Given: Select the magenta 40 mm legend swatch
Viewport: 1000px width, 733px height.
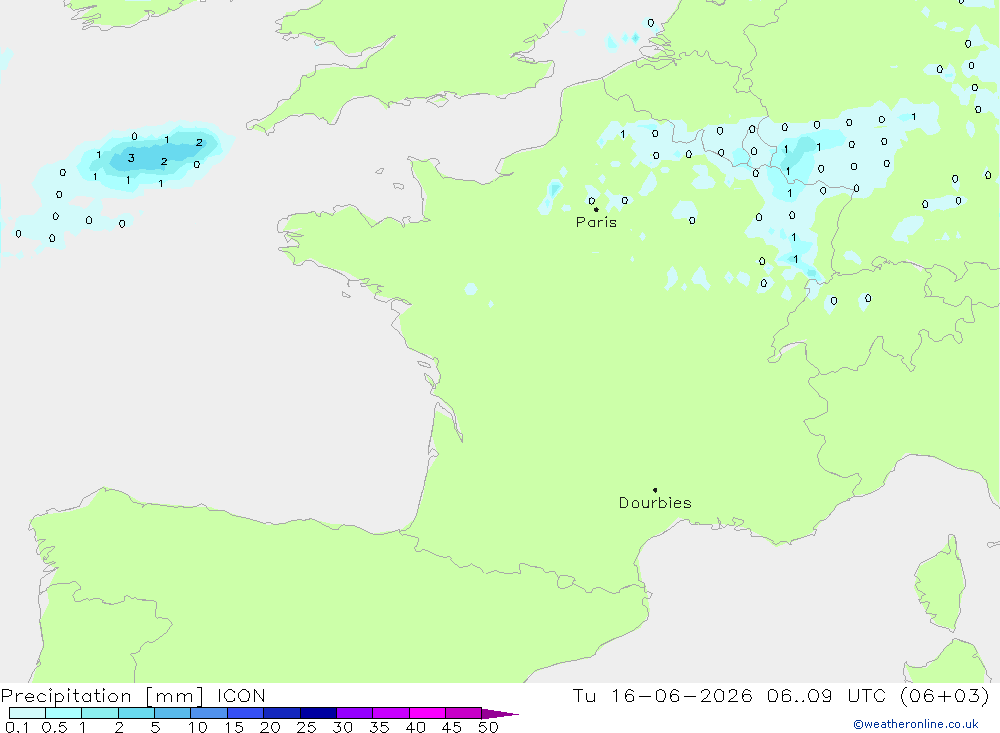Looking at the screenshot, I should pyautogui.click(x=427, y=713).
